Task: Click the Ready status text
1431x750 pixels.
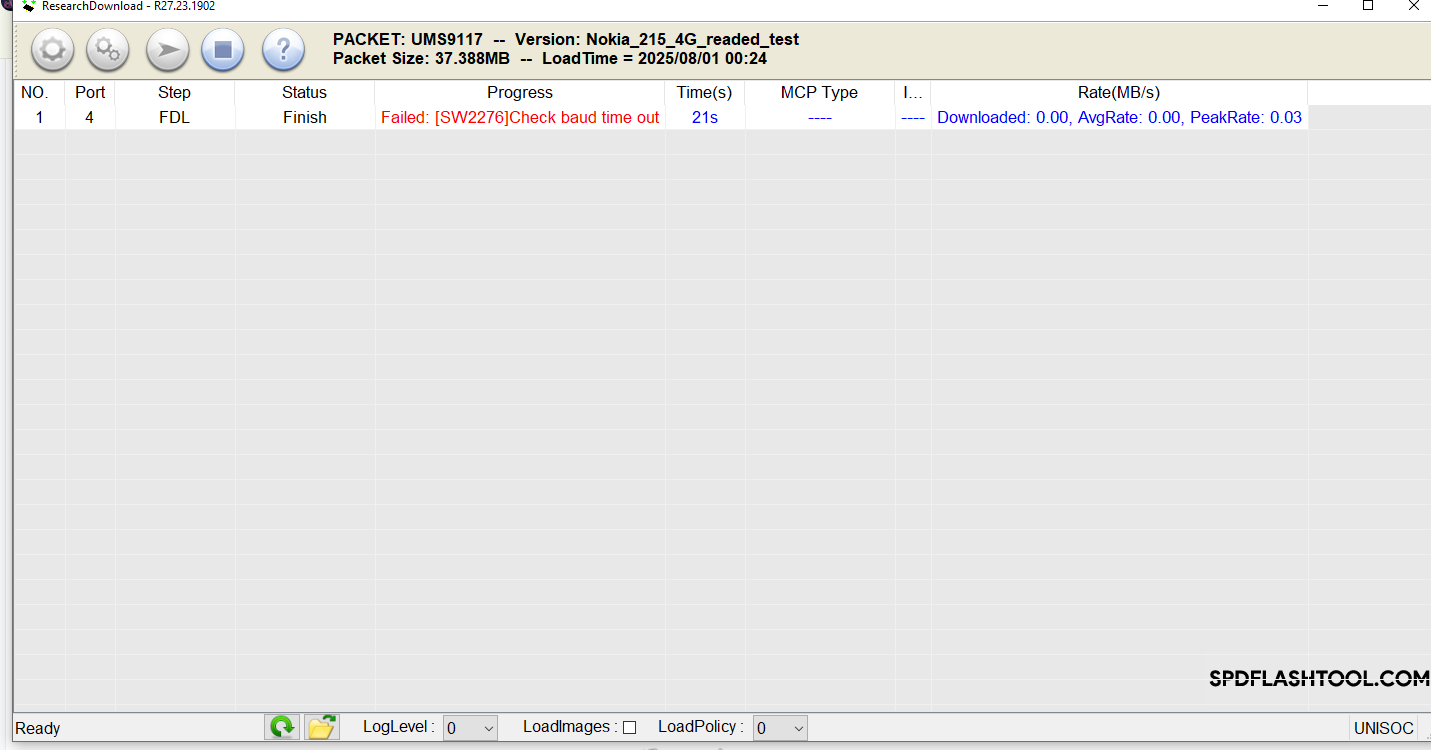Action: click(38, 728)
